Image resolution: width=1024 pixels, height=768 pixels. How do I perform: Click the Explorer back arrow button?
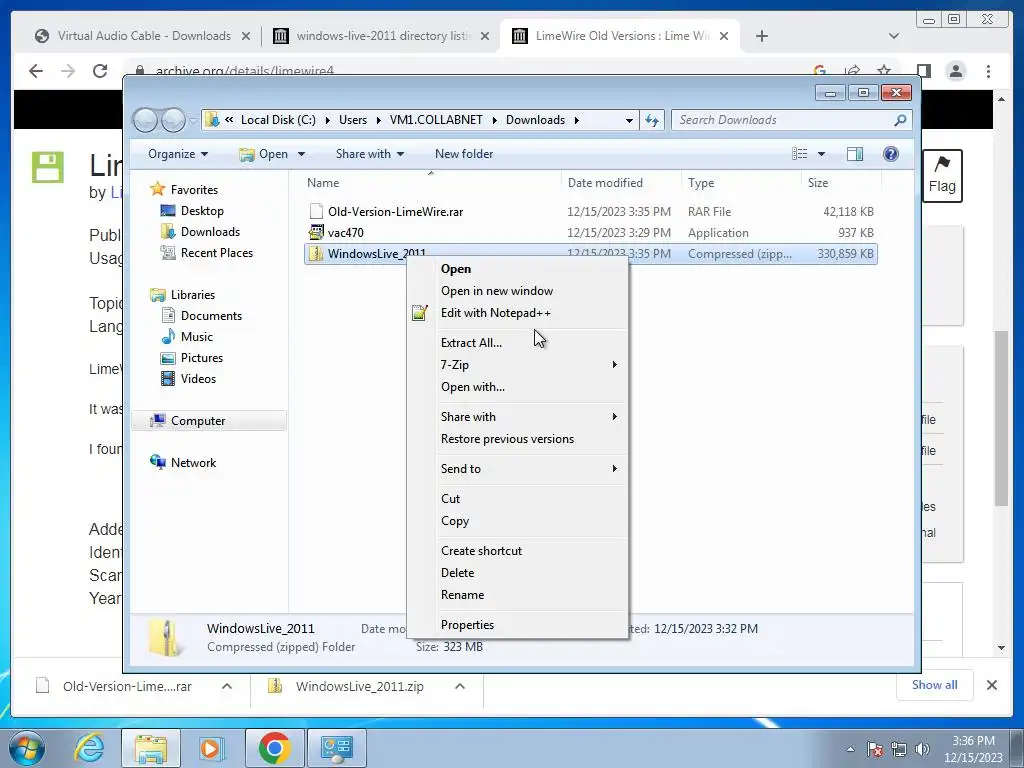pyautogui.click(x=145, y=120)
